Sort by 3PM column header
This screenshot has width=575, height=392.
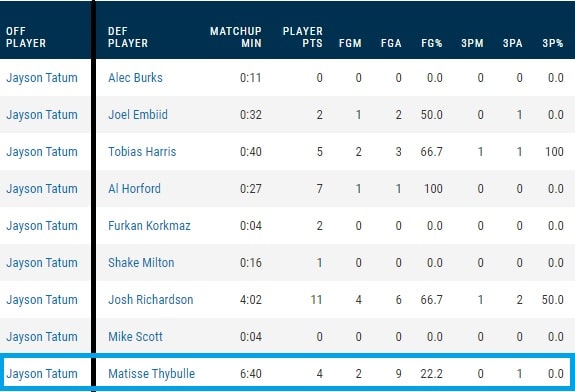472,43
